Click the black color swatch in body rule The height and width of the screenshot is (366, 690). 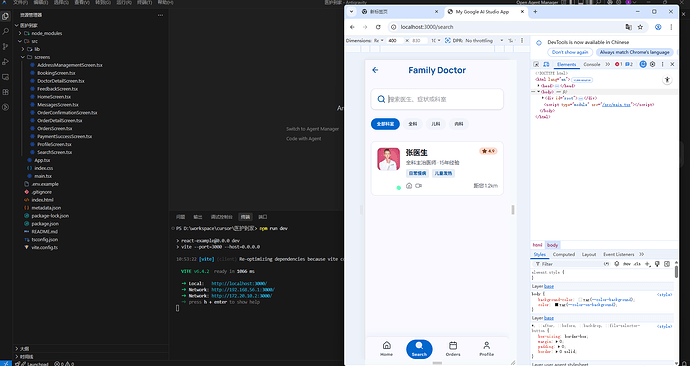(x=556, y=304)
